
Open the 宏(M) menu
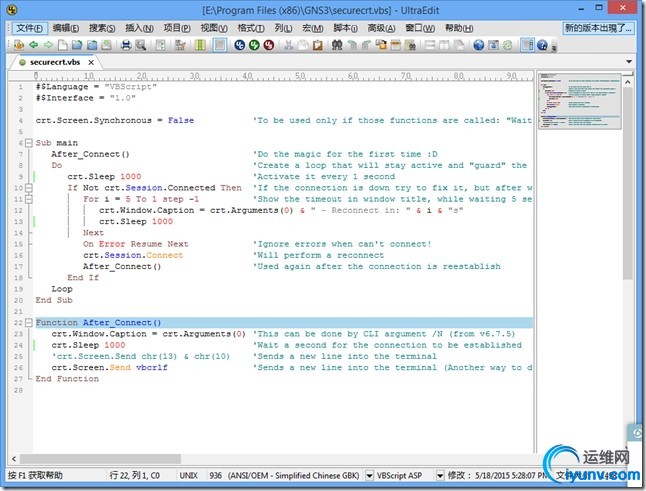pos(313,28)
